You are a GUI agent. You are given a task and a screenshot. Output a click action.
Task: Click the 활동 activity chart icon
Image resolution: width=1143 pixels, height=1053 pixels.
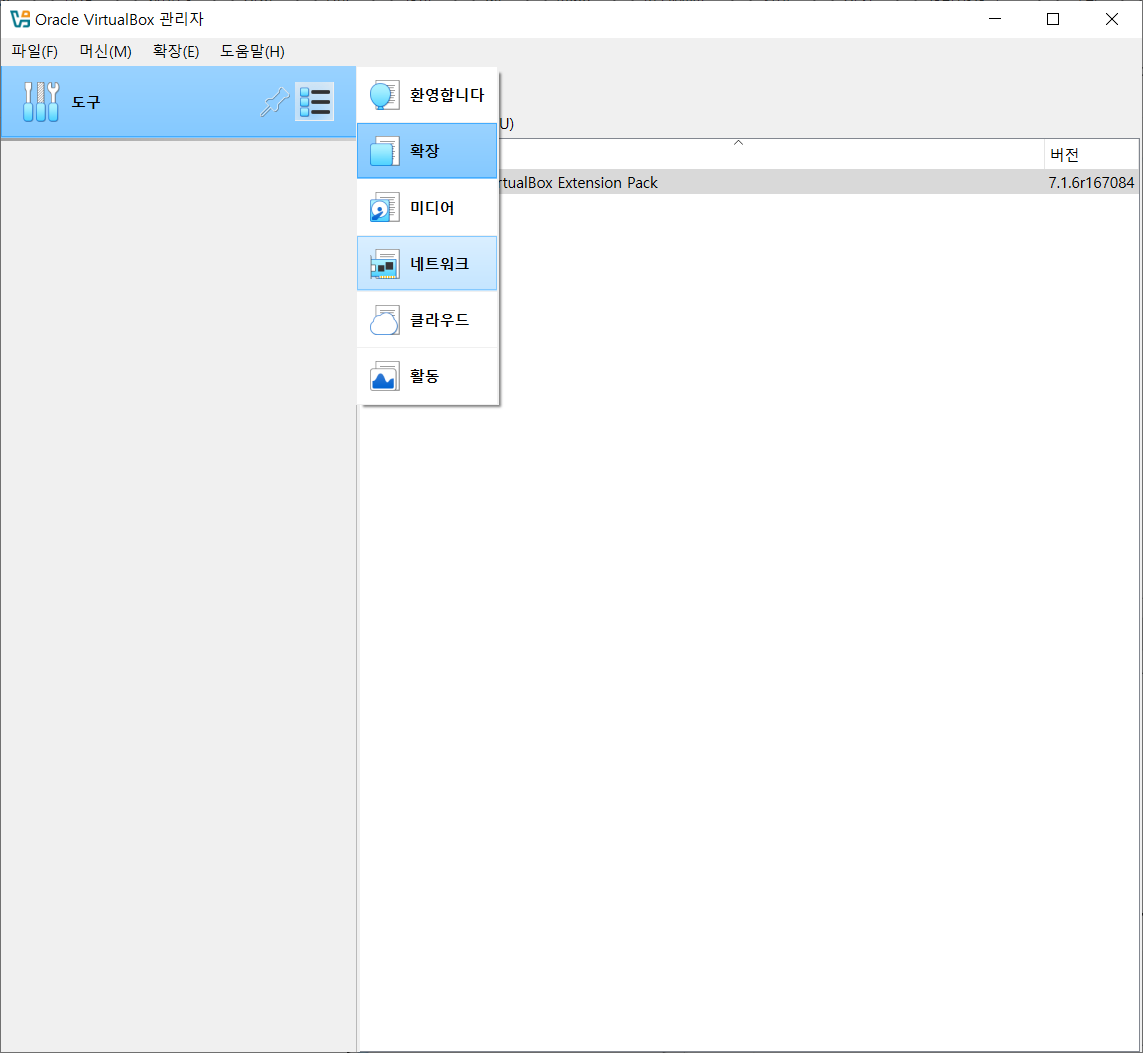pos(384,376)
